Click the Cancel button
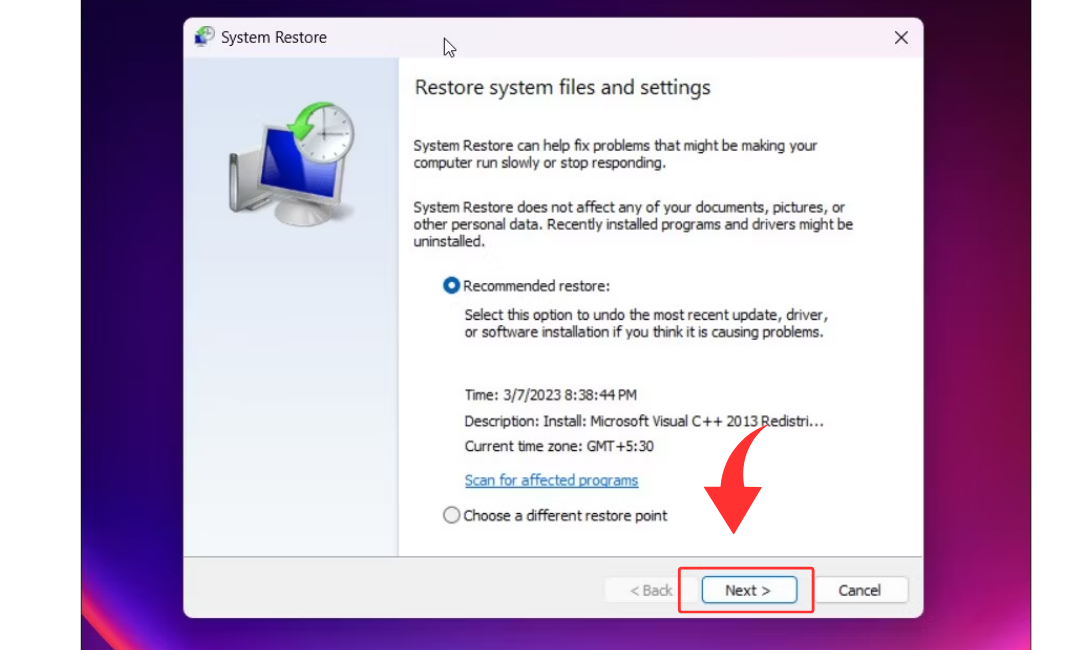This screenshot has height=650, width=1080. click(859, 590)
